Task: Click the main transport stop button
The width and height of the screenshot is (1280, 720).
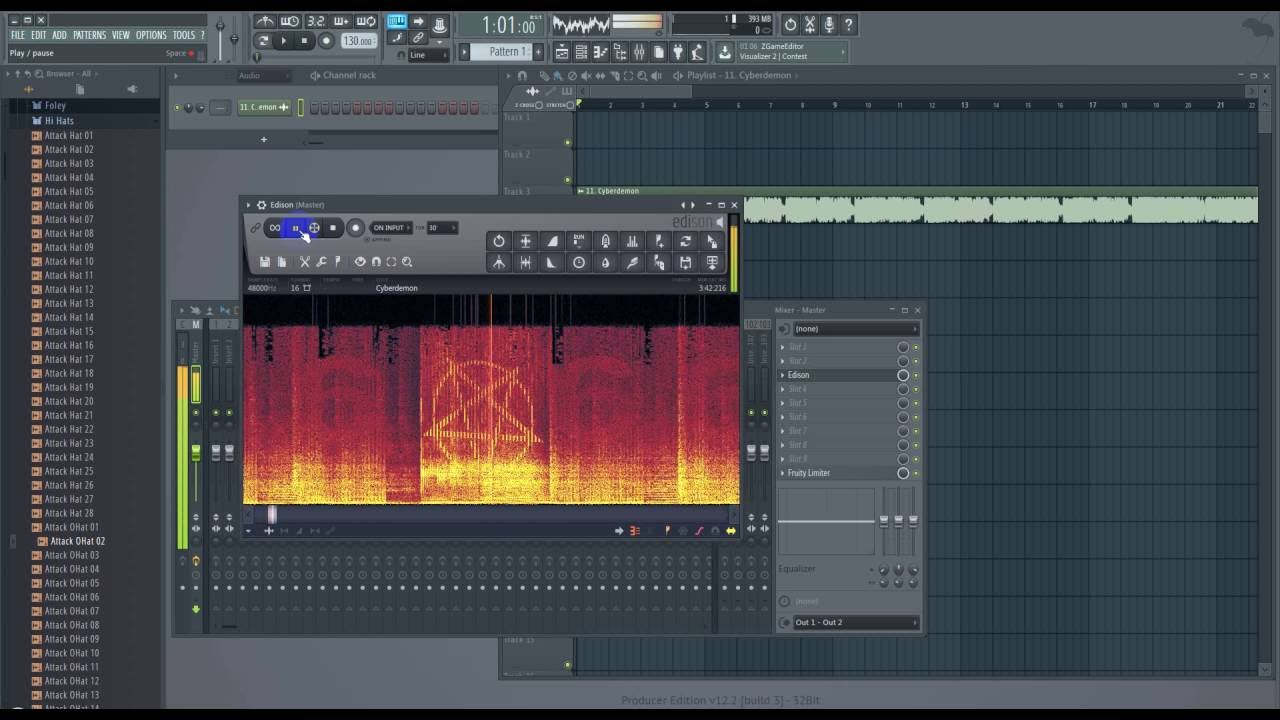Action: (x=304, y=41)
